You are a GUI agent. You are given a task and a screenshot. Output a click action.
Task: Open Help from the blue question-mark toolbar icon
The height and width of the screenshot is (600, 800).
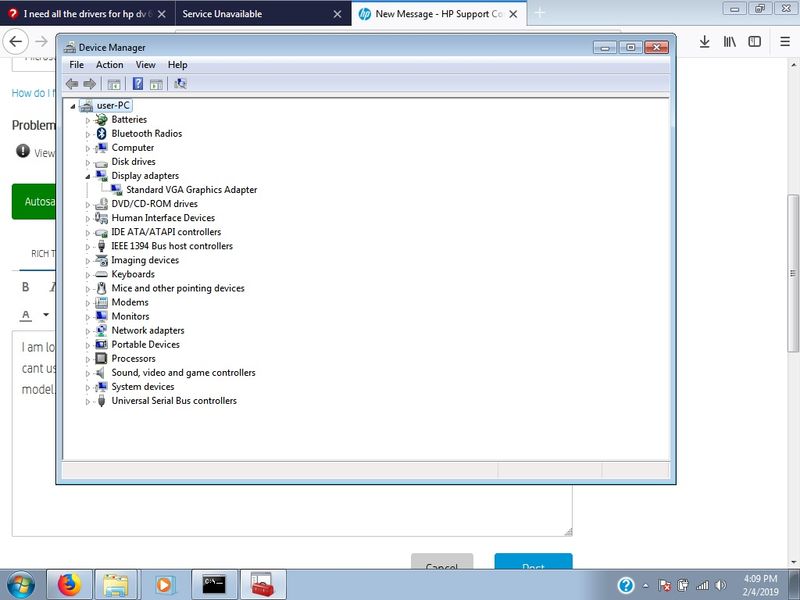[138, 84]
